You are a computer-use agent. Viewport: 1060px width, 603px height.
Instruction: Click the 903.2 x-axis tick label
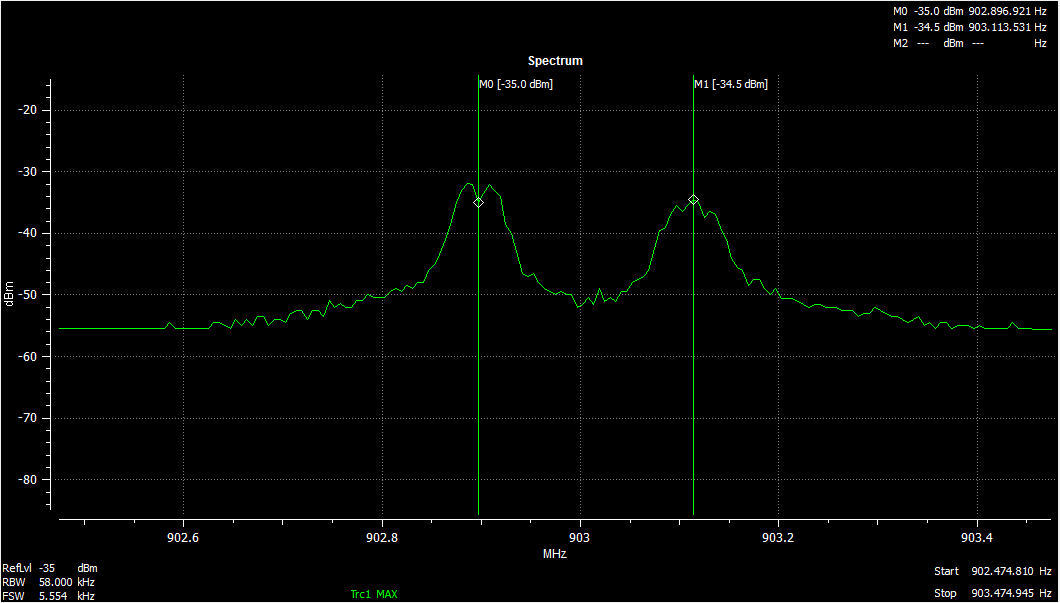click(x=779, y=538)
